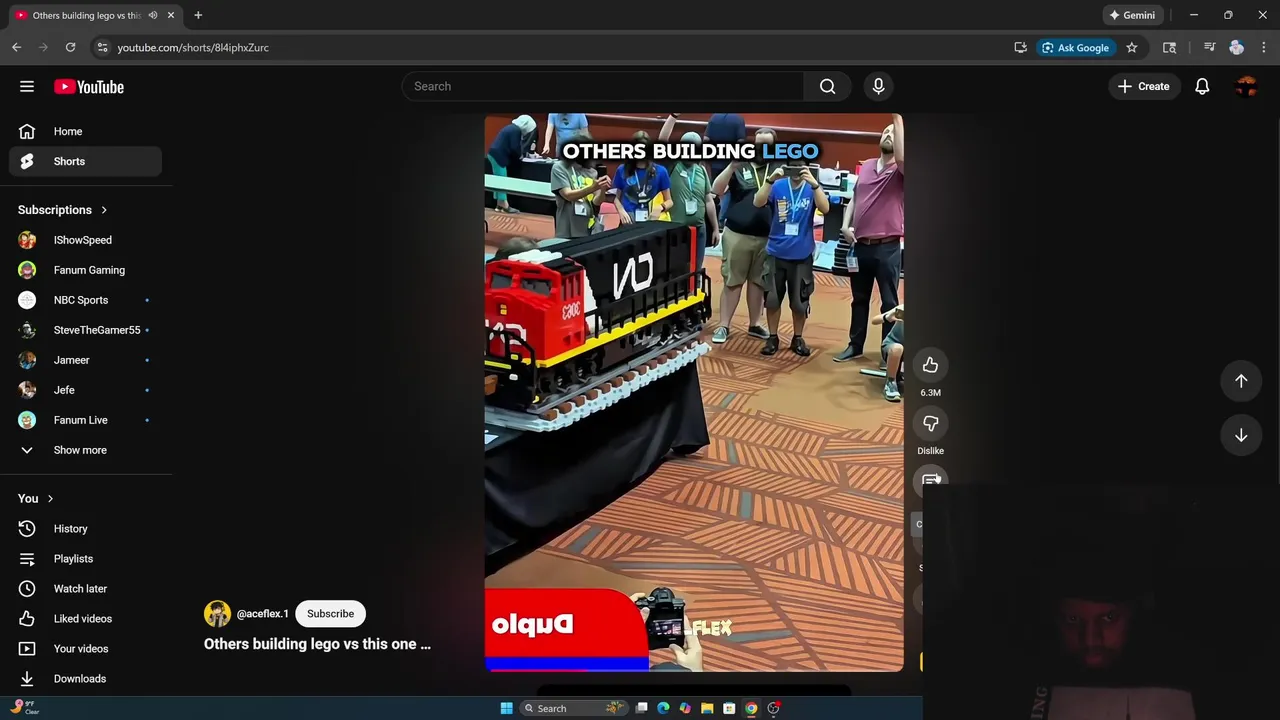The height and width of the screenshot is (720, 1280).
Task: Close the Others building lego tab
Action: click(171, 15)
